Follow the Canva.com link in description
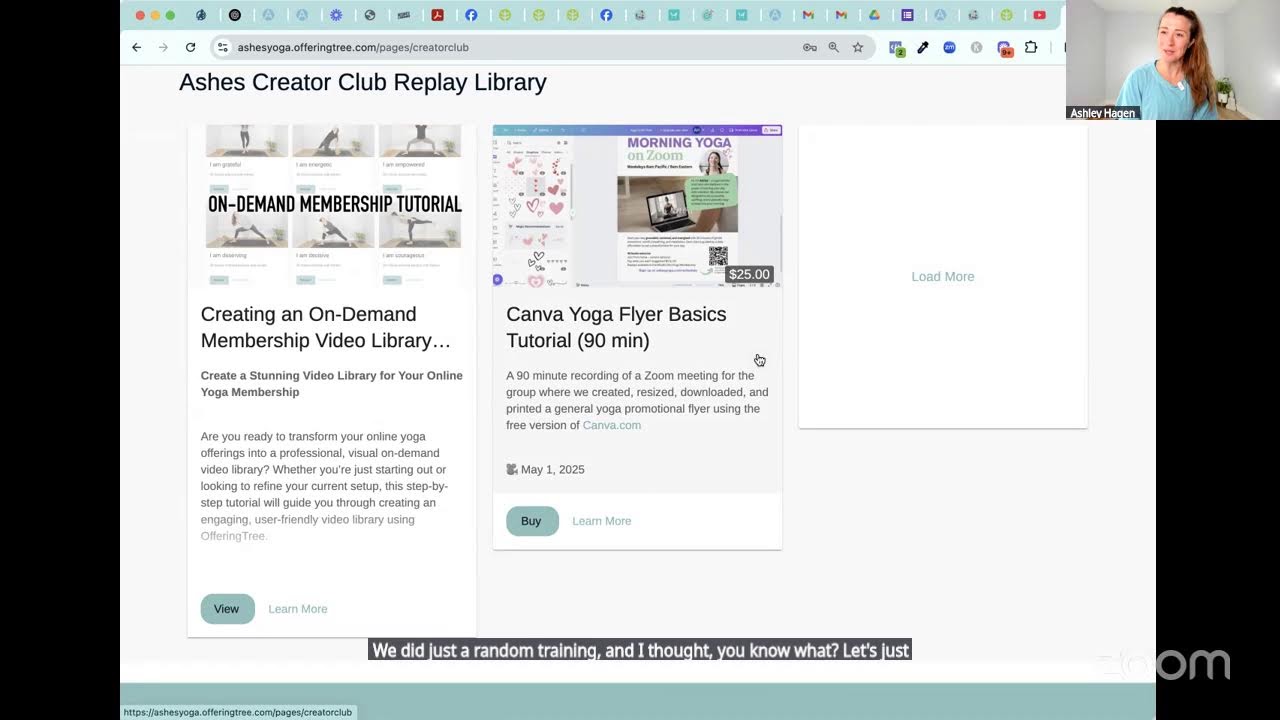The height and width of the screenshot is (720, 1280). click(x=612, y=425)
